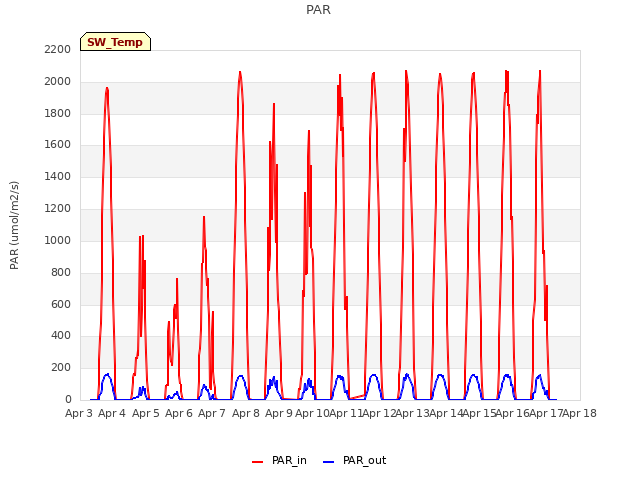Viewport: 640px width, 480px height.
Task: Click the blue PAR_out legend swatch
Action: point(329,462)
